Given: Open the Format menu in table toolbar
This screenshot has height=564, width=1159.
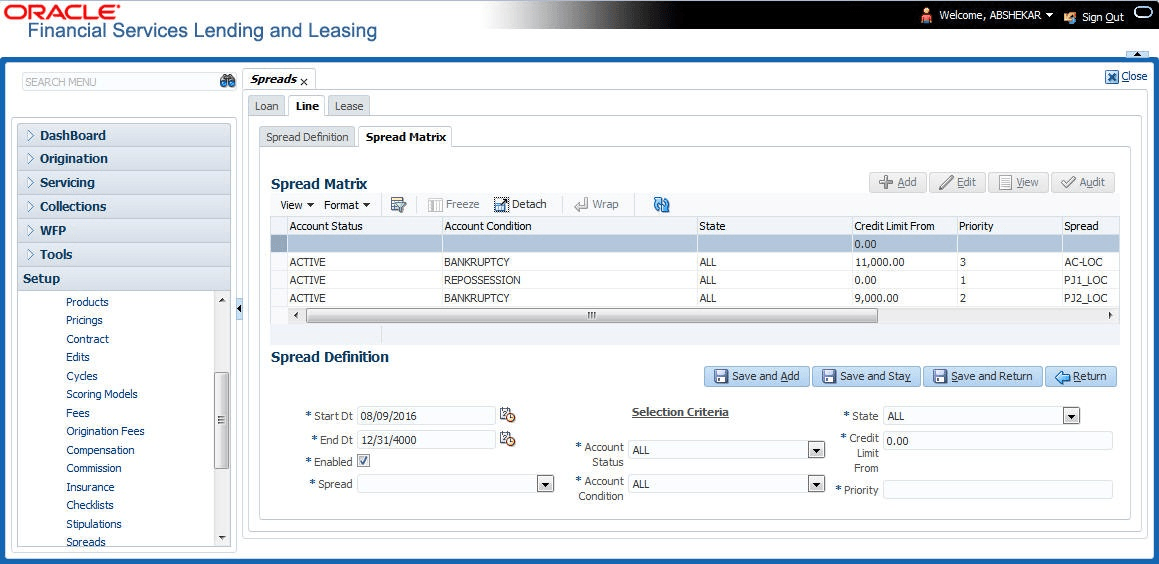Looking at the screenshot, I should 347,205.
